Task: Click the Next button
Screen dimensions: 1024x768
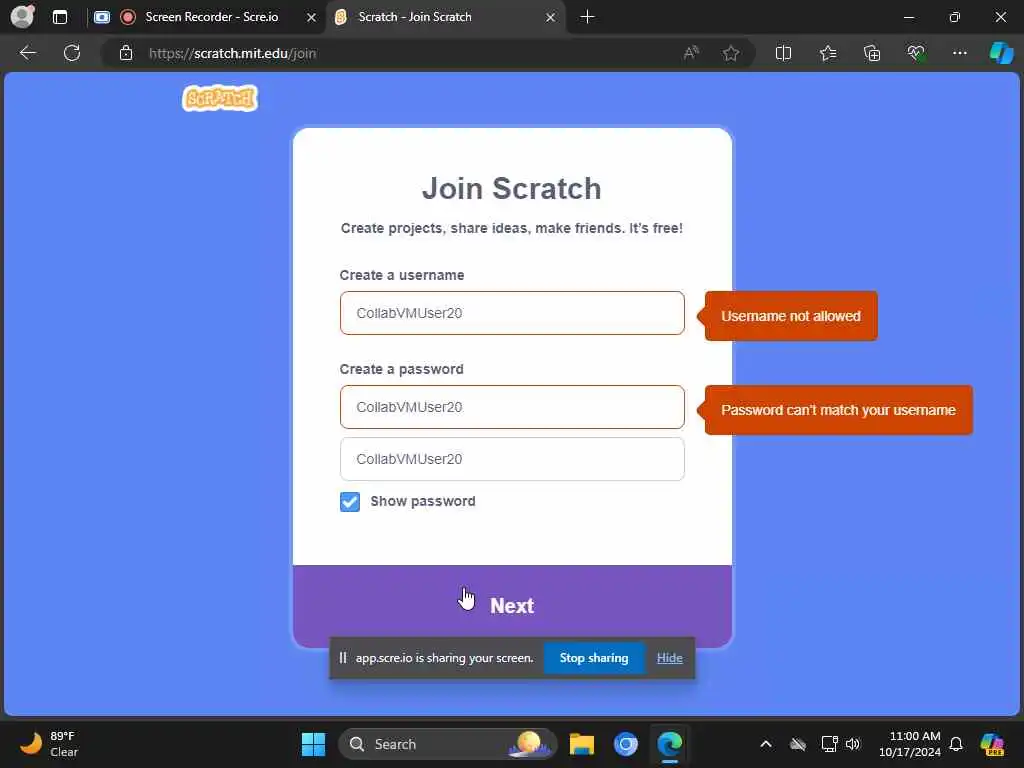Action: click(512, 606)
